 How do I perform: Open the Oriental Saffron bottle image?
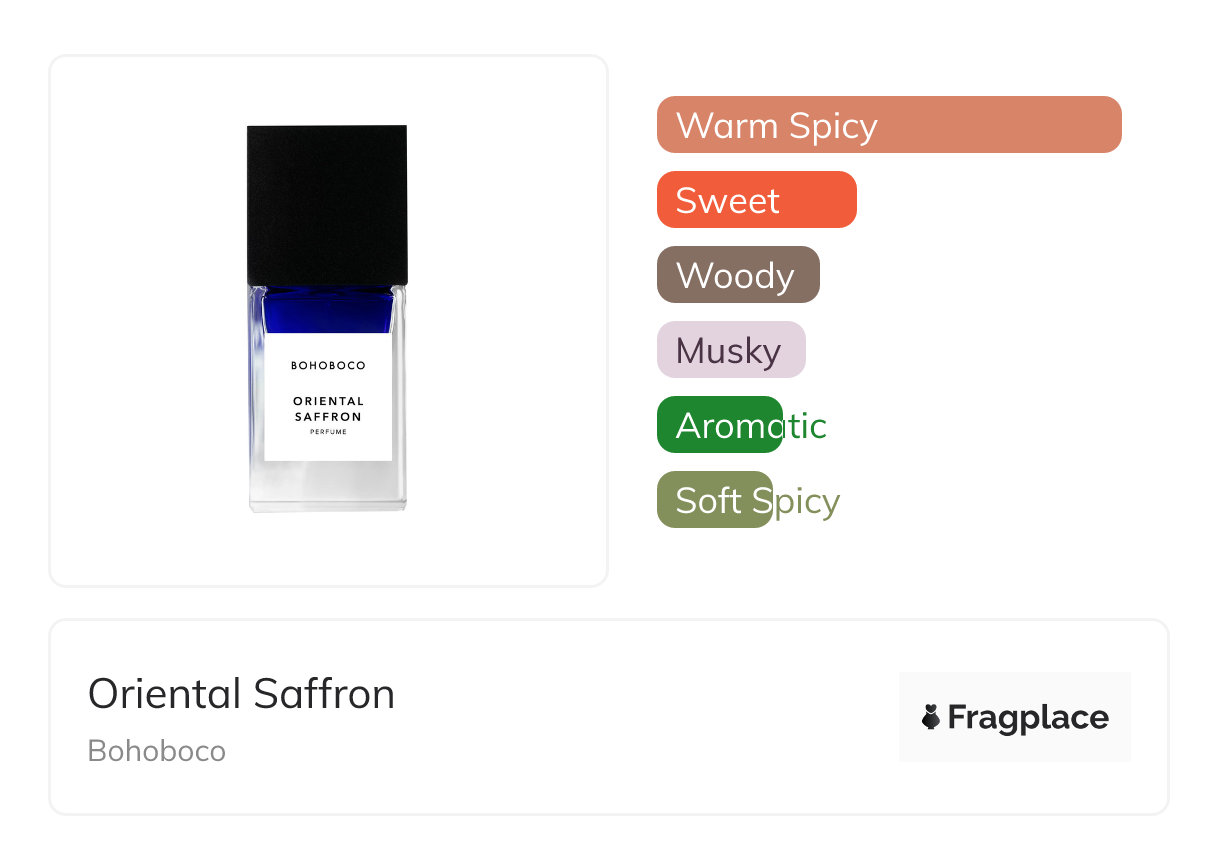pyautogui.click(x=327, y=318)
